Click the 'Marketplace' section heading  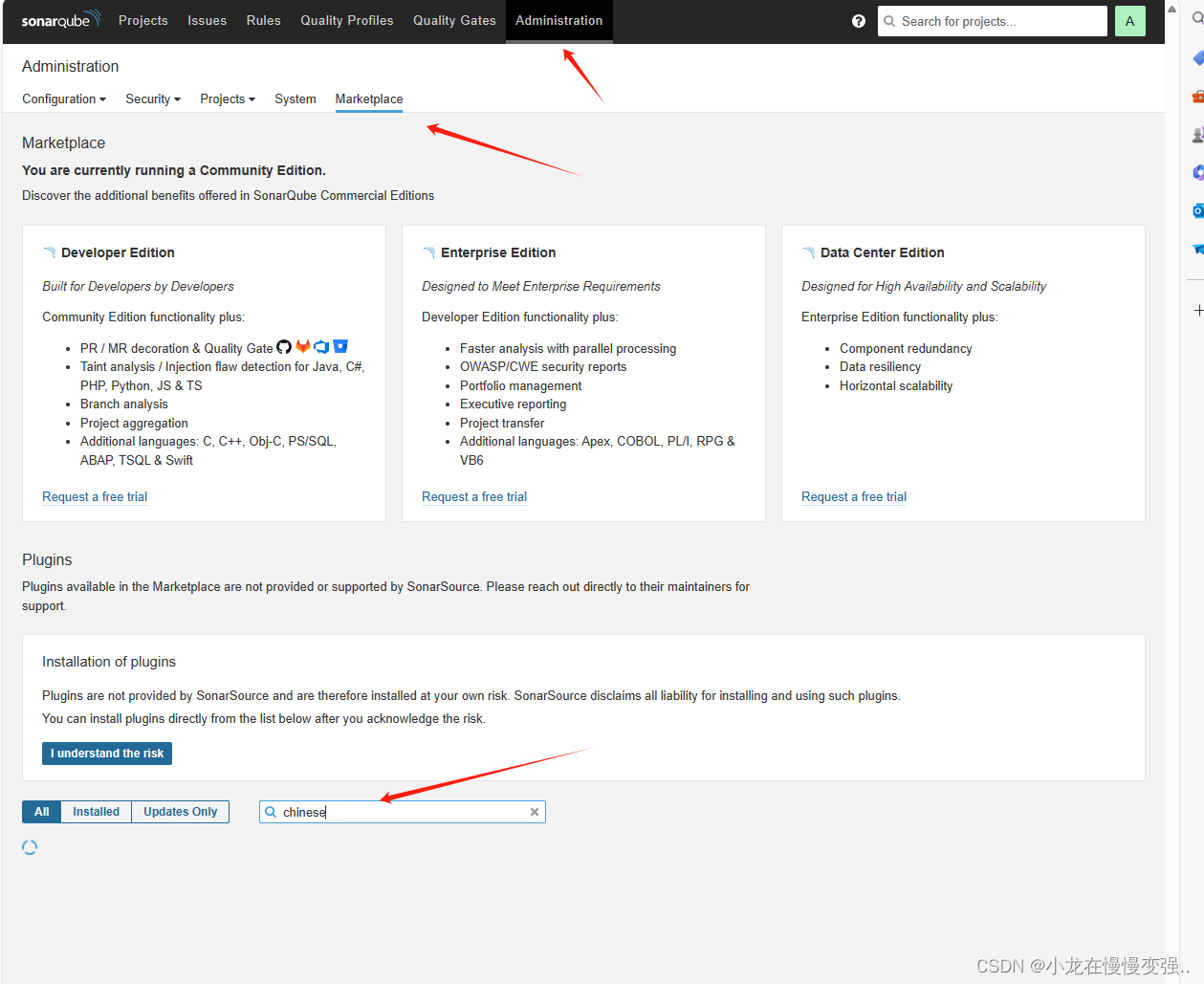click(64, 142)
